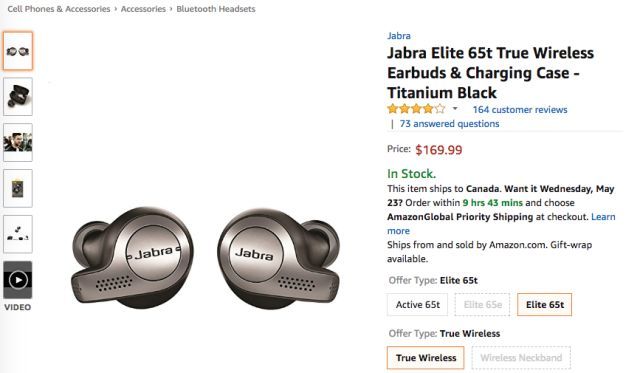Select the Elite 65t offer option
Image resolution: width=640 pixels, height=373 pixels.
point(544,305)
